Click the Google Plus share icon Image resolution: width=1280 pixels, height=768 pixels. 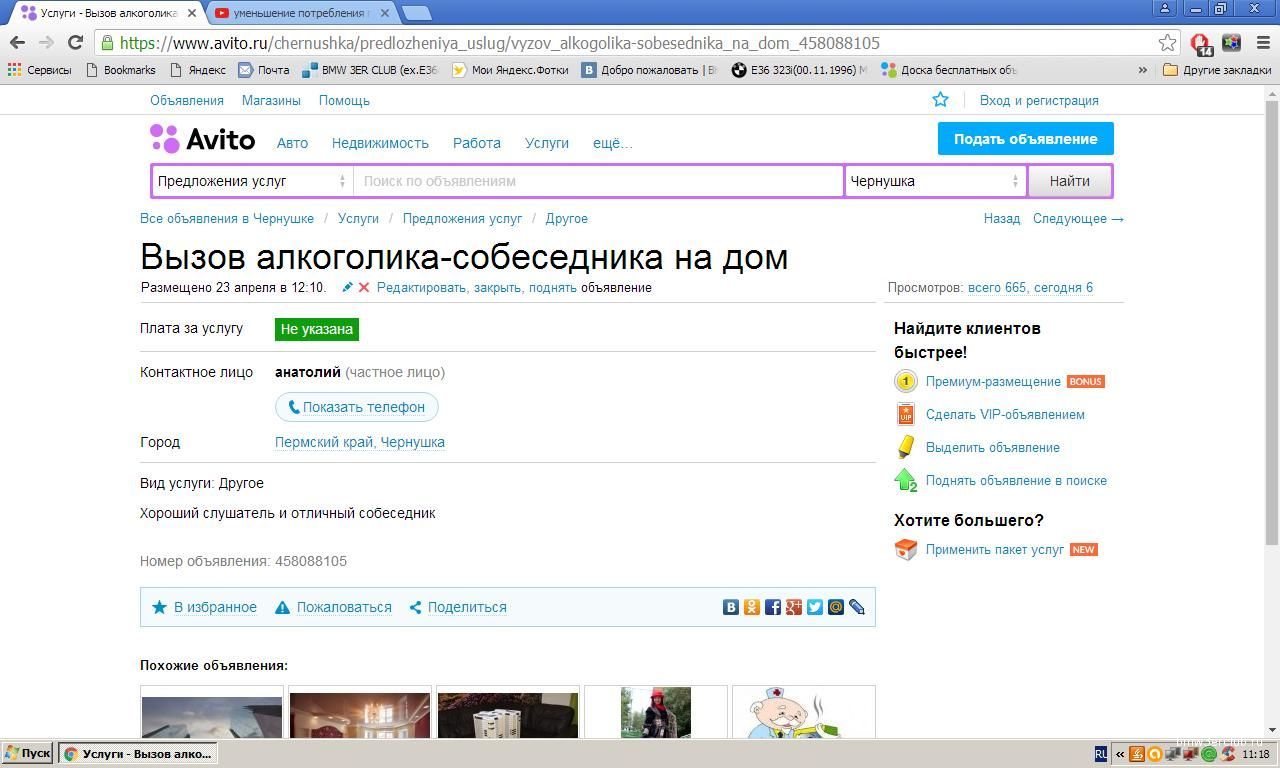794,607
